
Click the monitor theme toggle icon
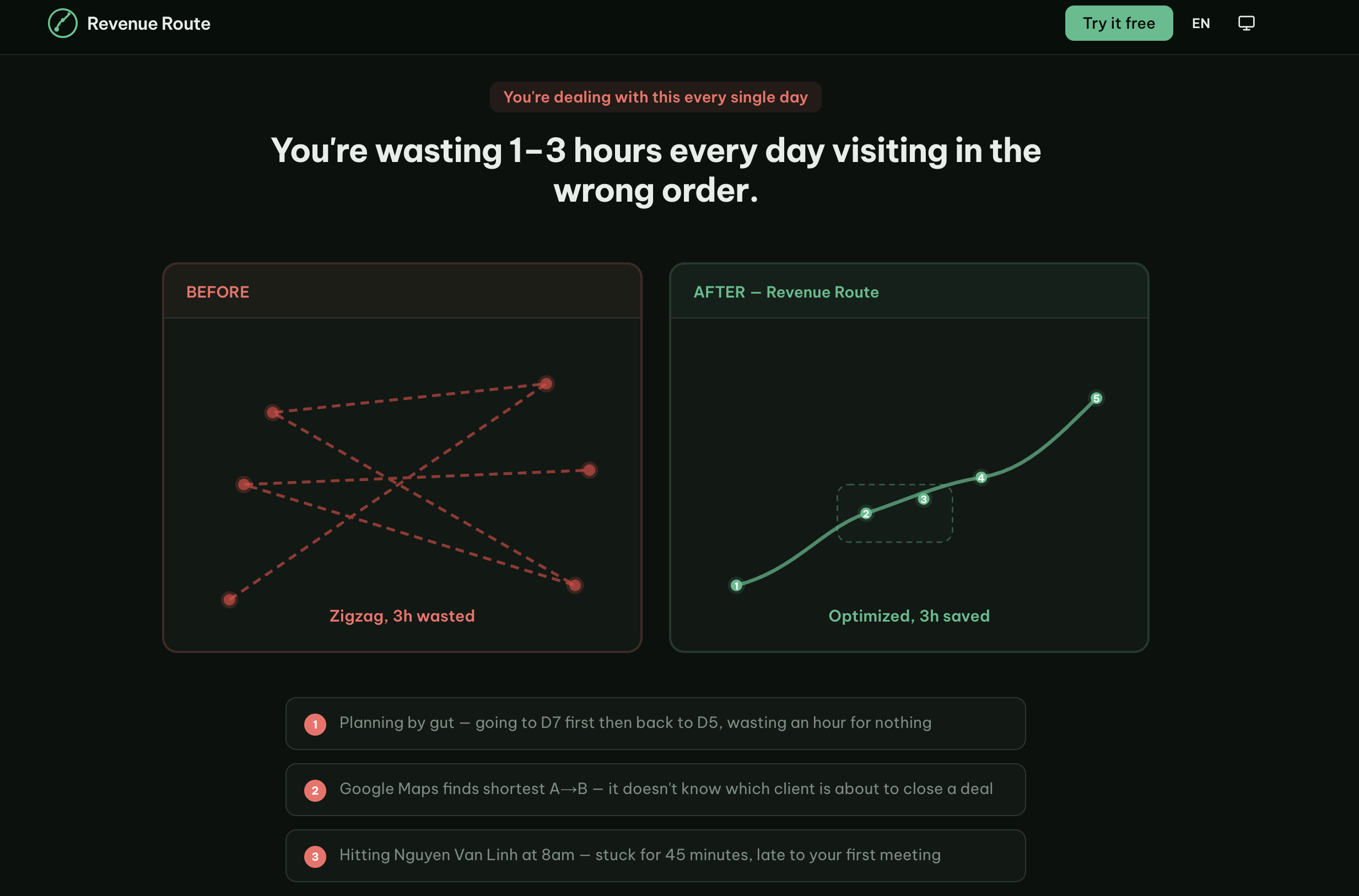click(x=1246, y=24)
